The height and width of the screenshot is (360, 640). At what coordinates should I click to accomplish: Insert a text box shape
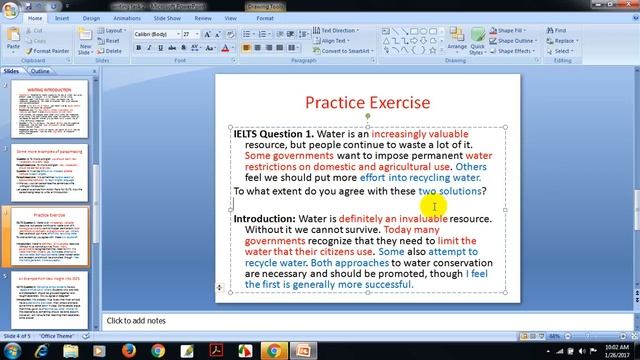(386, 31)
